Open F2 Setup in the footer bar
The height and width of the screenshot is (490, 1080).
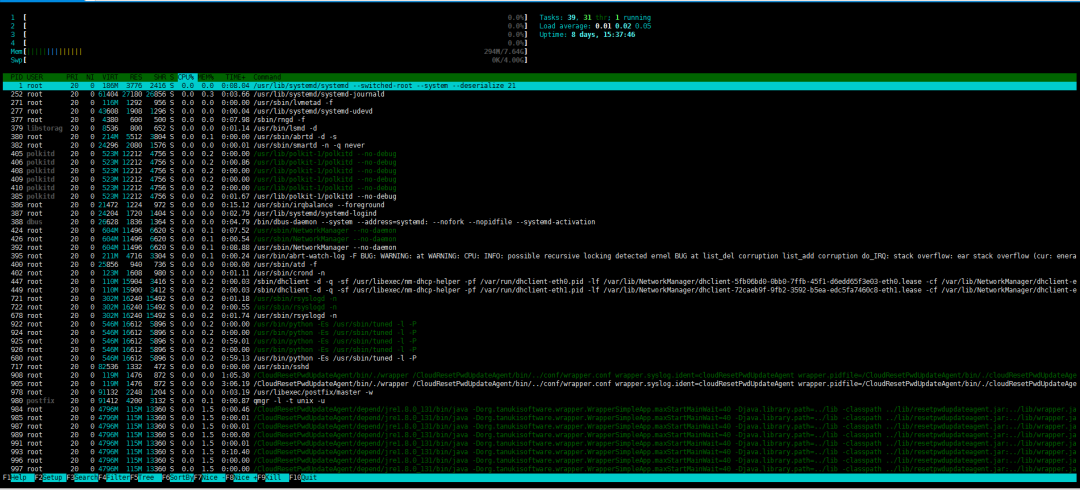point(51,479)
